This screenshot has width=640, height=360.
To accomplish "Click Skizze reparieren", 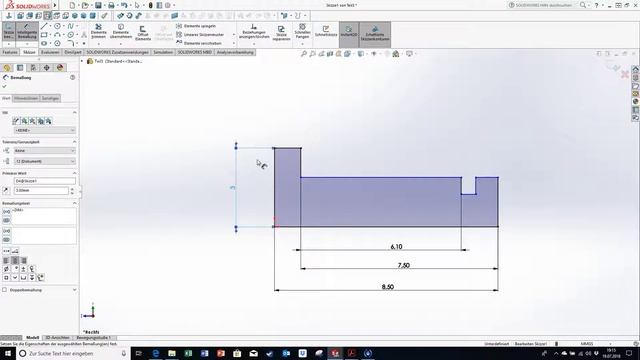I will pos(281,33).
